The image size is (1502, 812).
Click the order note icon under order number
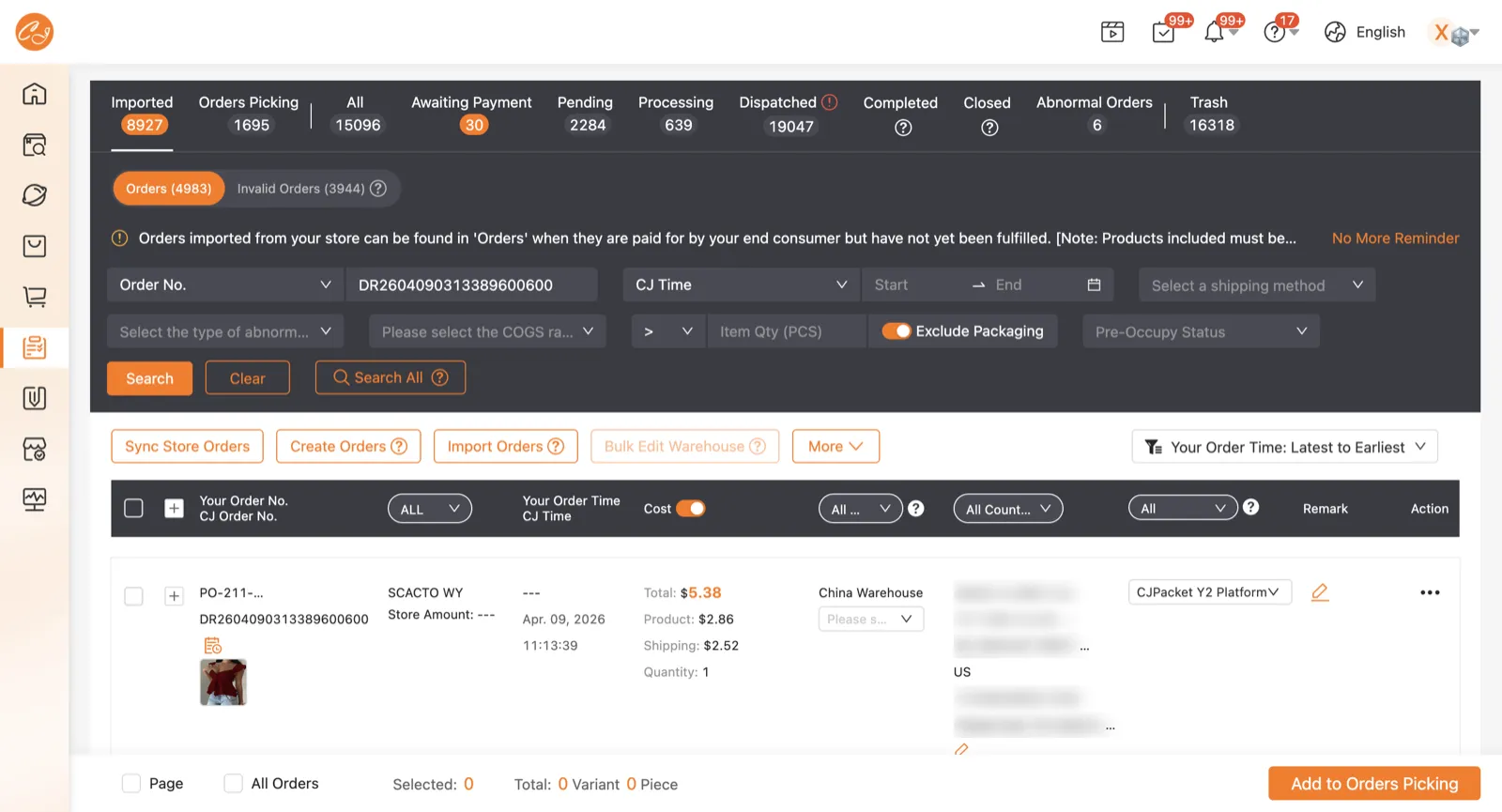[213, 645]
